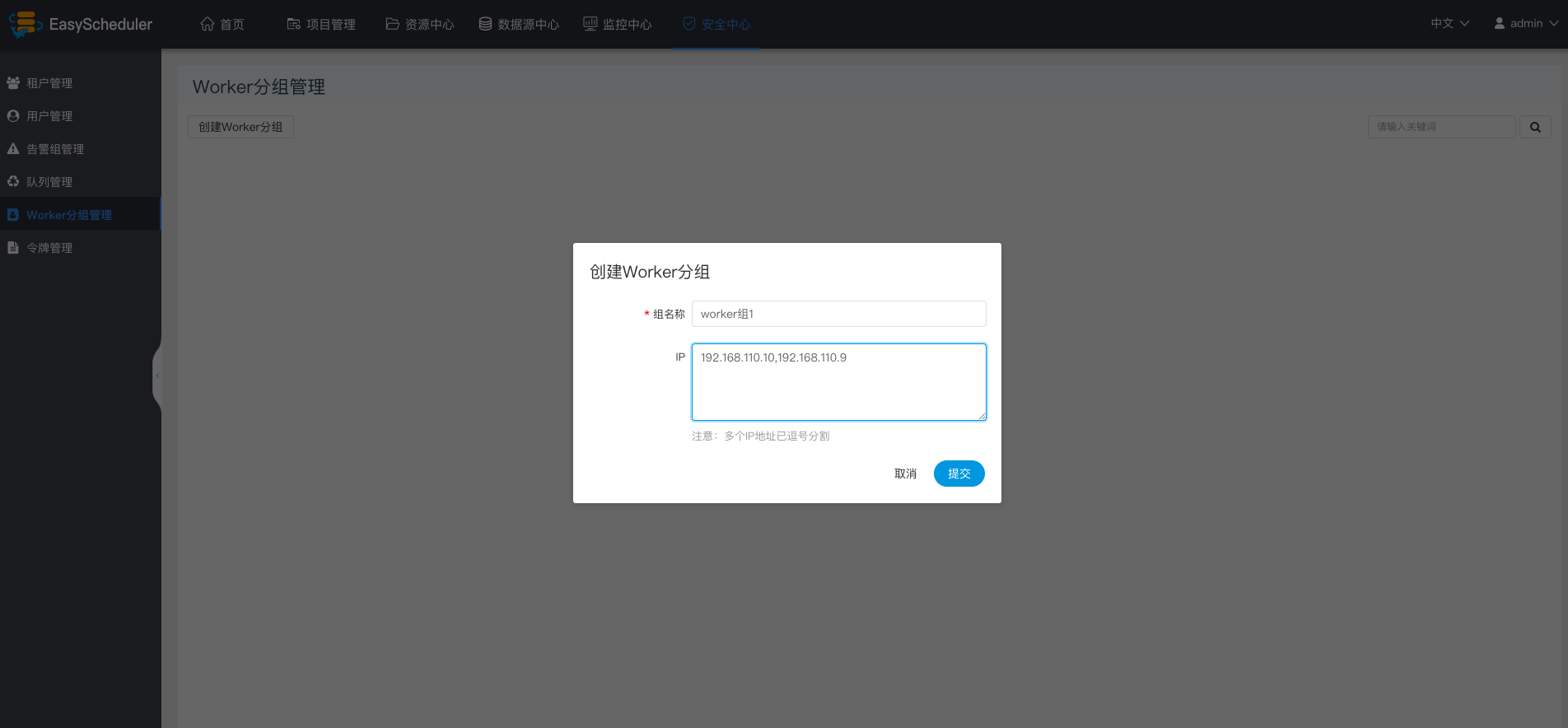Click the IP textarea resize handle
Screen dimensions: 1568x728
coord(982,416)
